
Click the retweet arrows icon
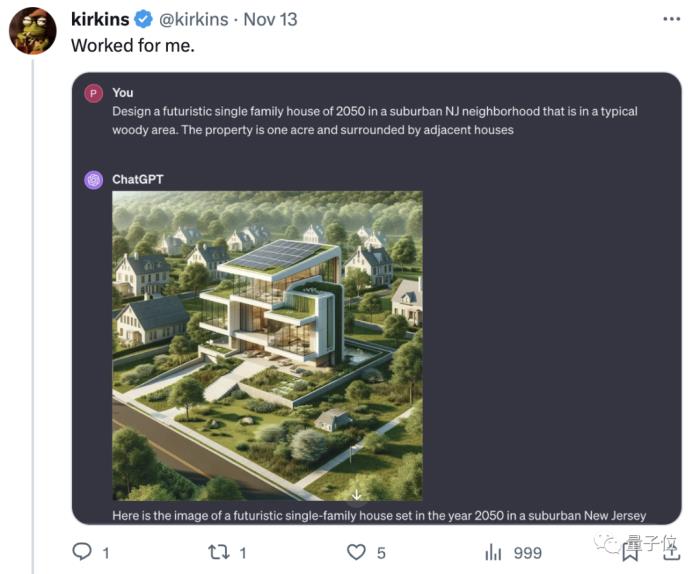click(219, 552)
